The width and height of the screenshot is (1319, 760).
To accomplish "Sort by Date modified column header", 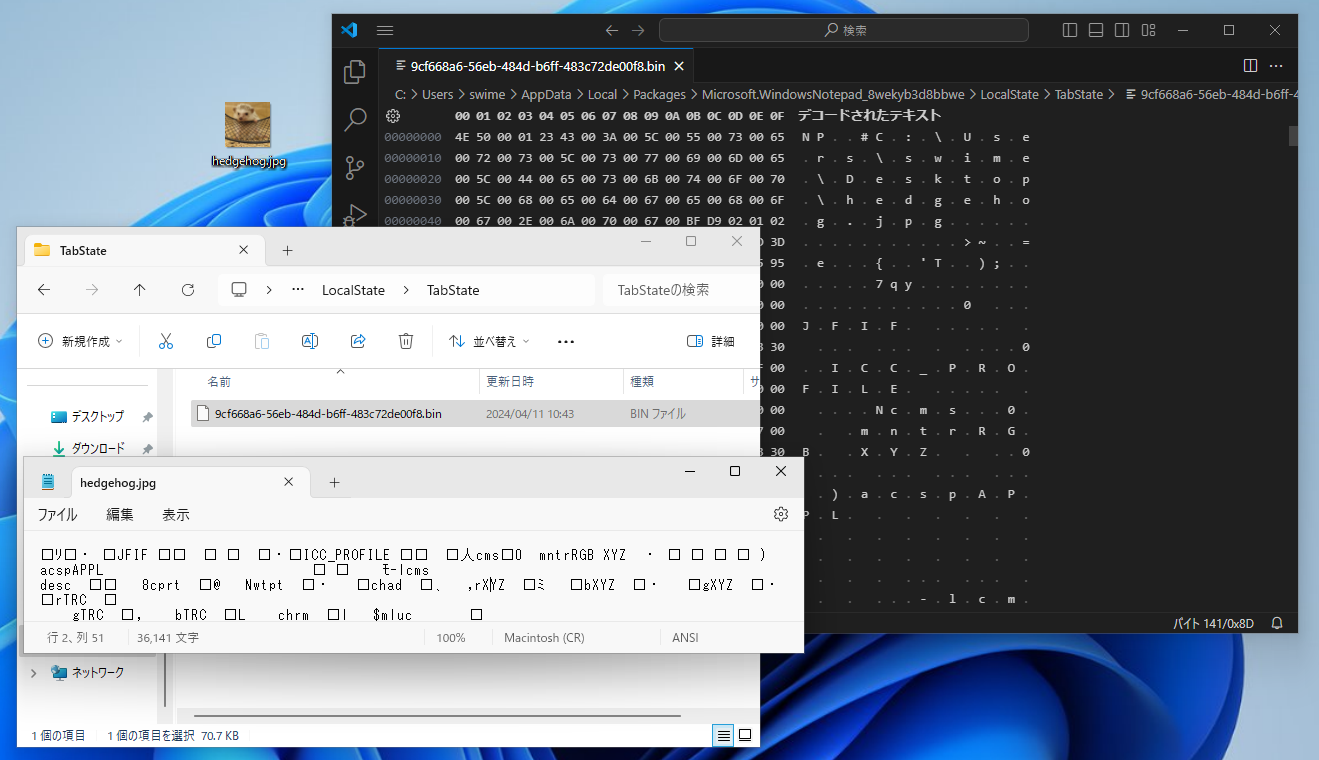I will coord(551,382).
